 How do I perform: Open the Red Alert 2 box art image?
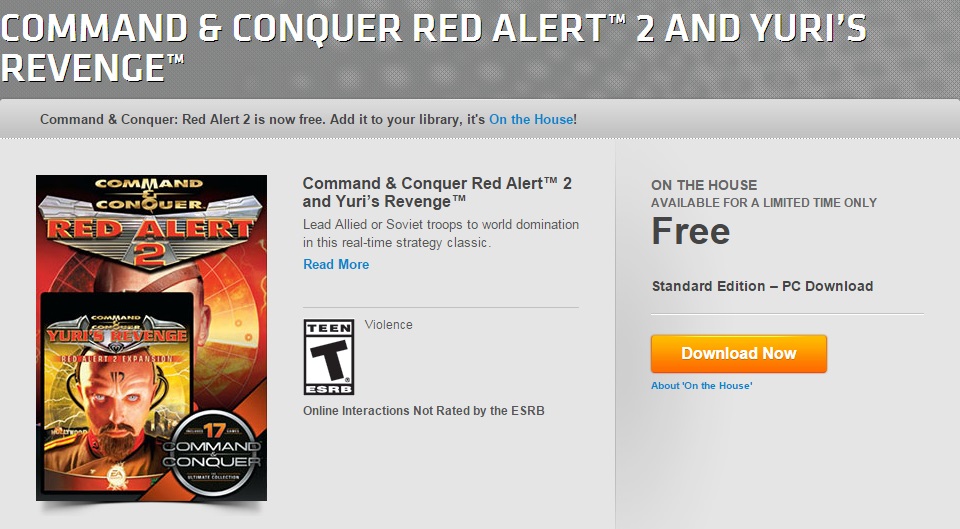(x=151, y=338)
